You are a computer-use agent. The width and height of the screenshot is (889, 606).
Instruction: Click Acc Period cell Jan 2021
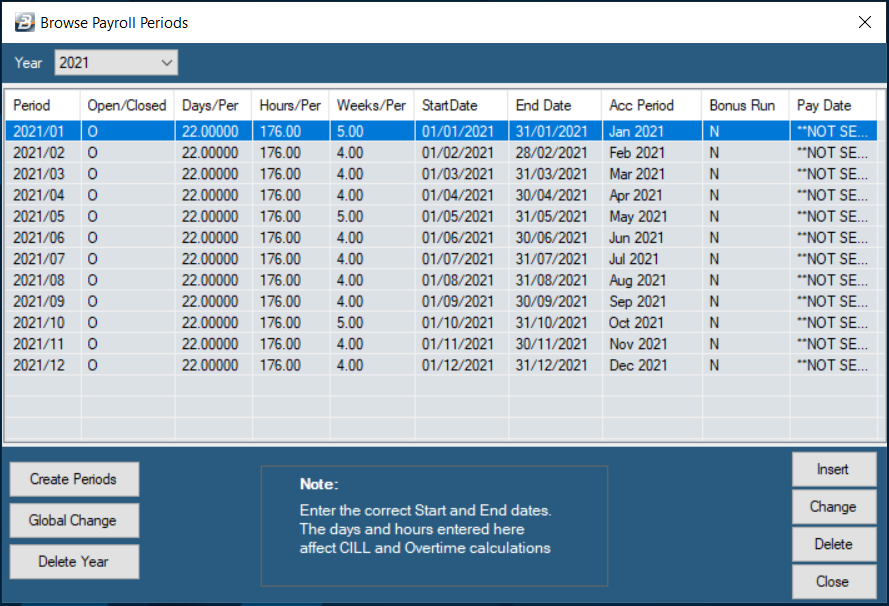pyautogui.click(x=636, y=132)
